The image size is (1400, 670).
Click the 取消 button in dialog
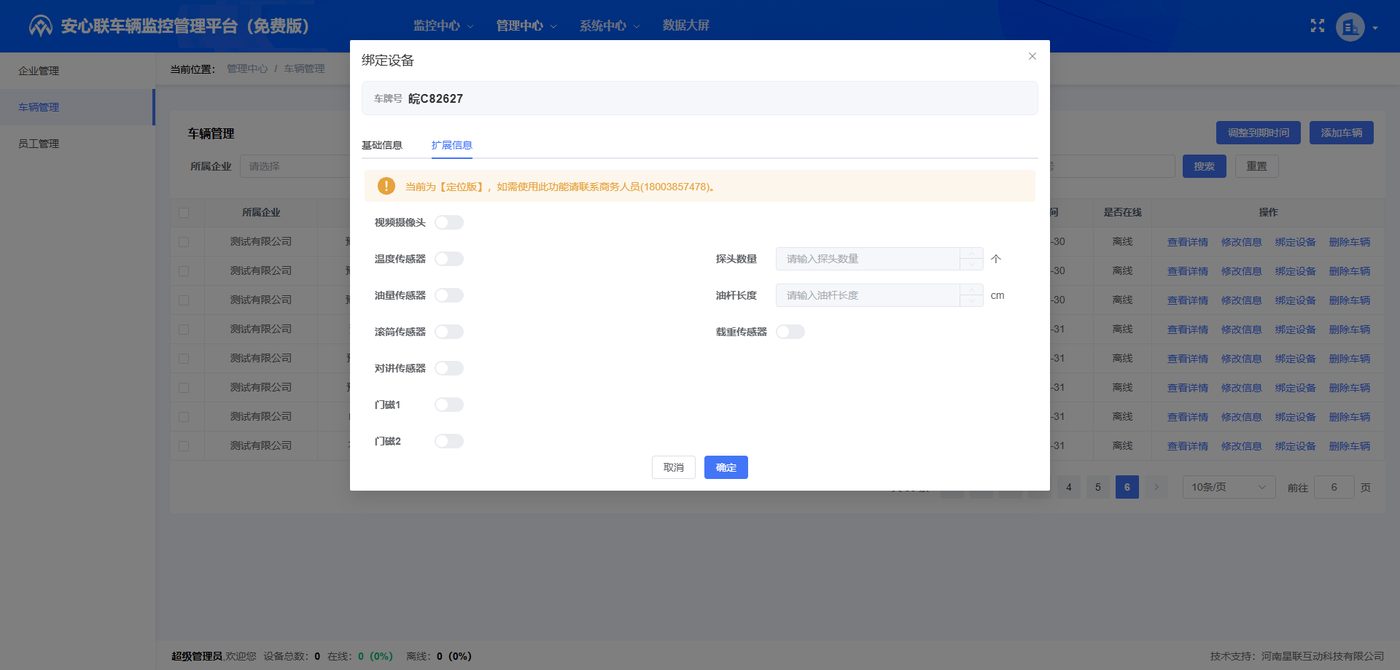pos(673,467)
